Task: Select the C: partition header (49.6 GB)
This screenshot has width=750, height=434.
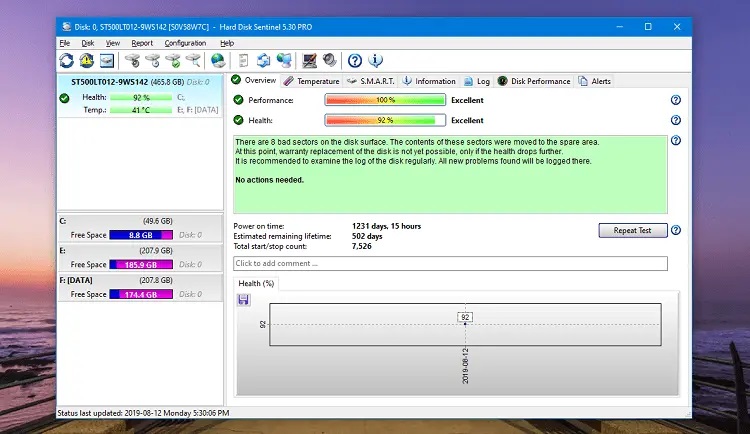Action: [x=140, y=221]
